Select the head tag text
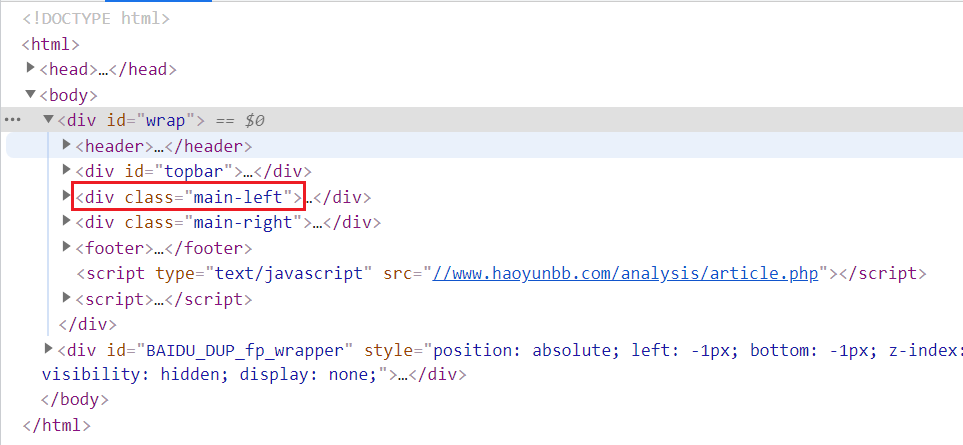Viewport: 963px width, 445px height. [x=108, y=69]
